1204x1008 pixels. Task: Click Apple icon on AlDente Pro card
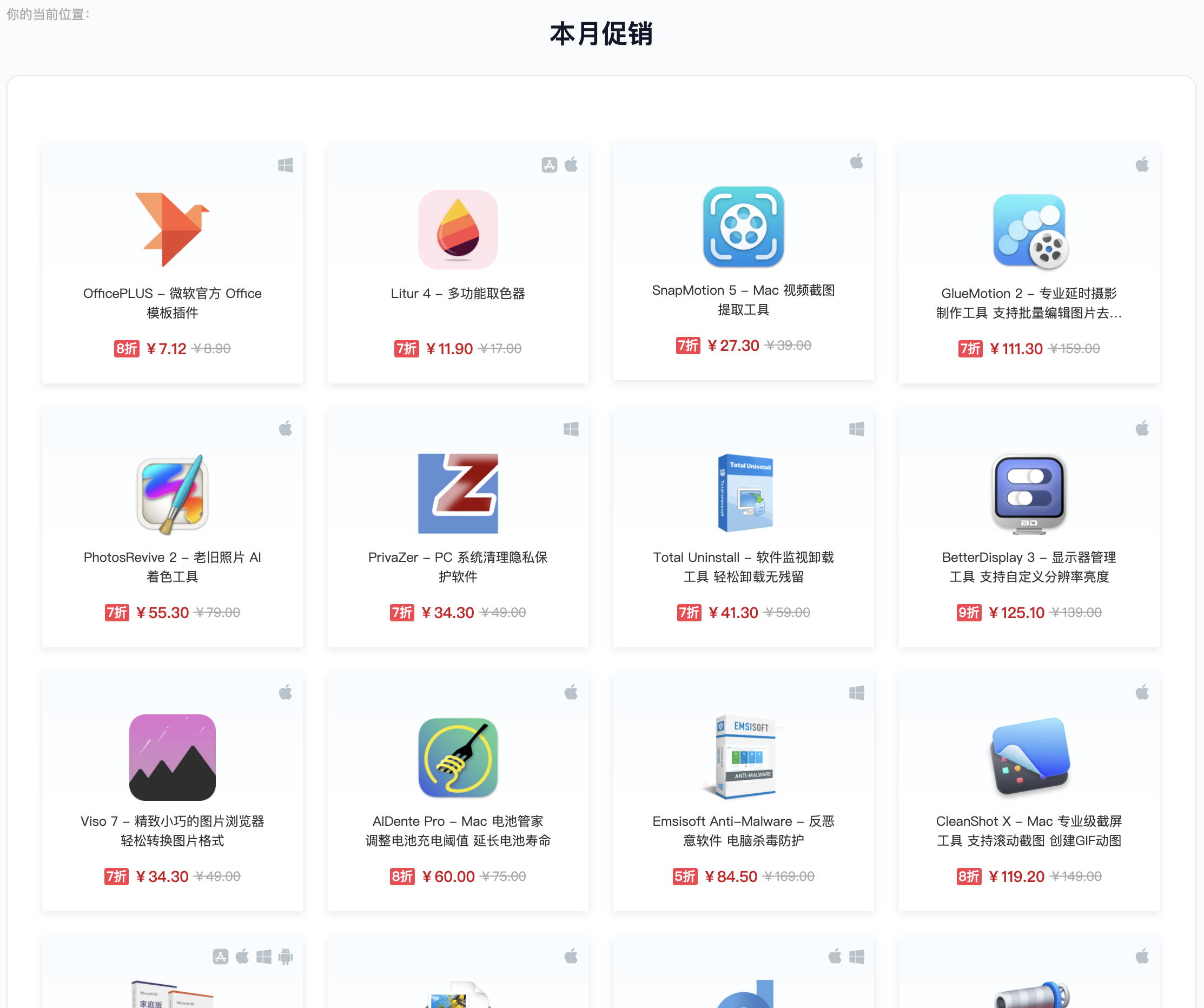[x=571, y=692]
